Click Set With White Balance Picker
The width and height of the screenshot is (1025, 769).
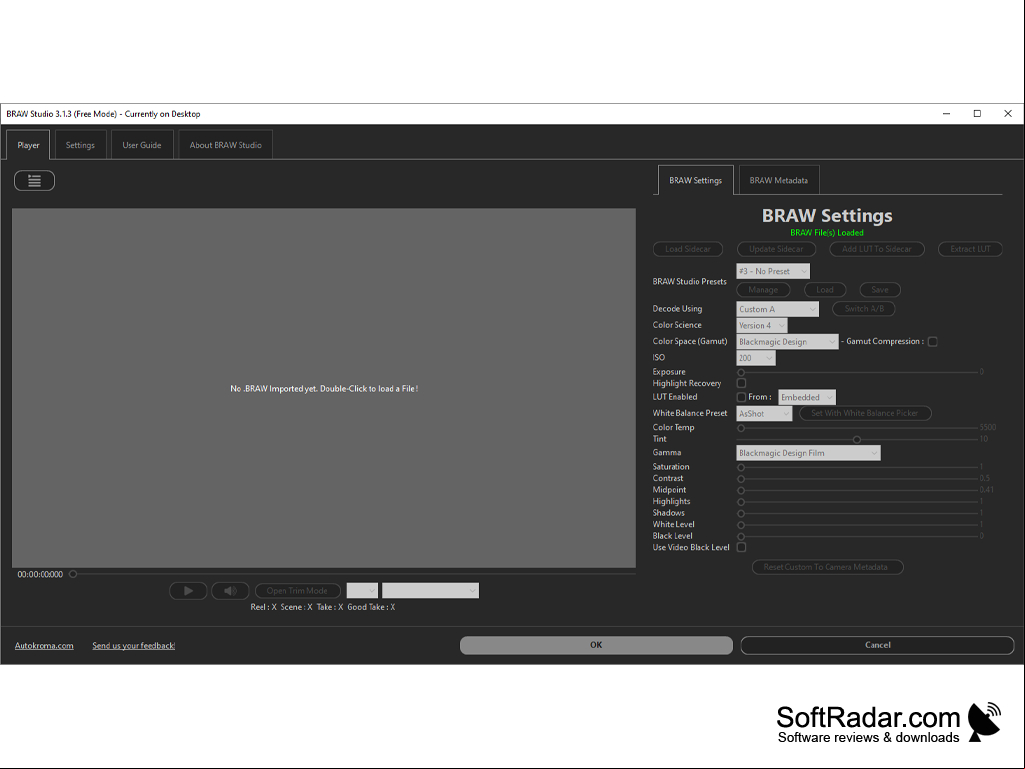865,413
